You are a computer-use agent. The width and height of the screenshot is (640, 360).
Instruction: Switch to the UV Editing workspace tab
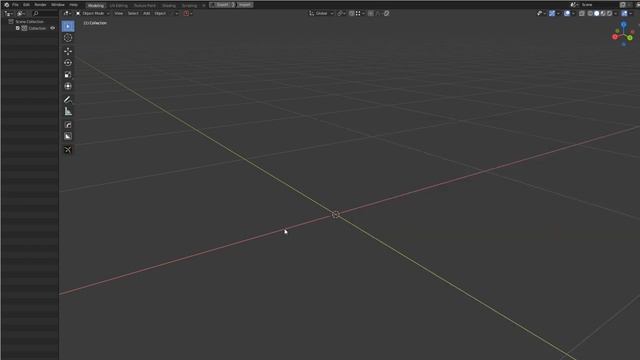click(x=119, y=5)
